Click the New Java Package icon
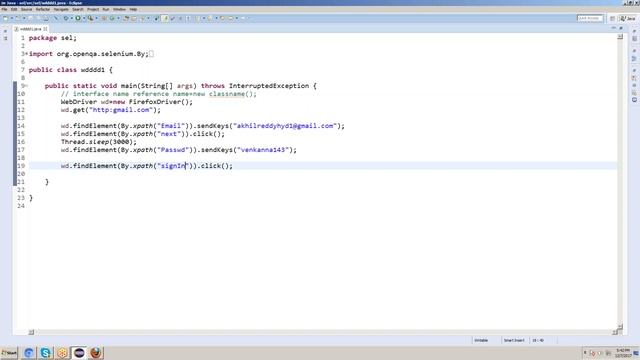Screen dimensions: 640x360 [104, 18]
